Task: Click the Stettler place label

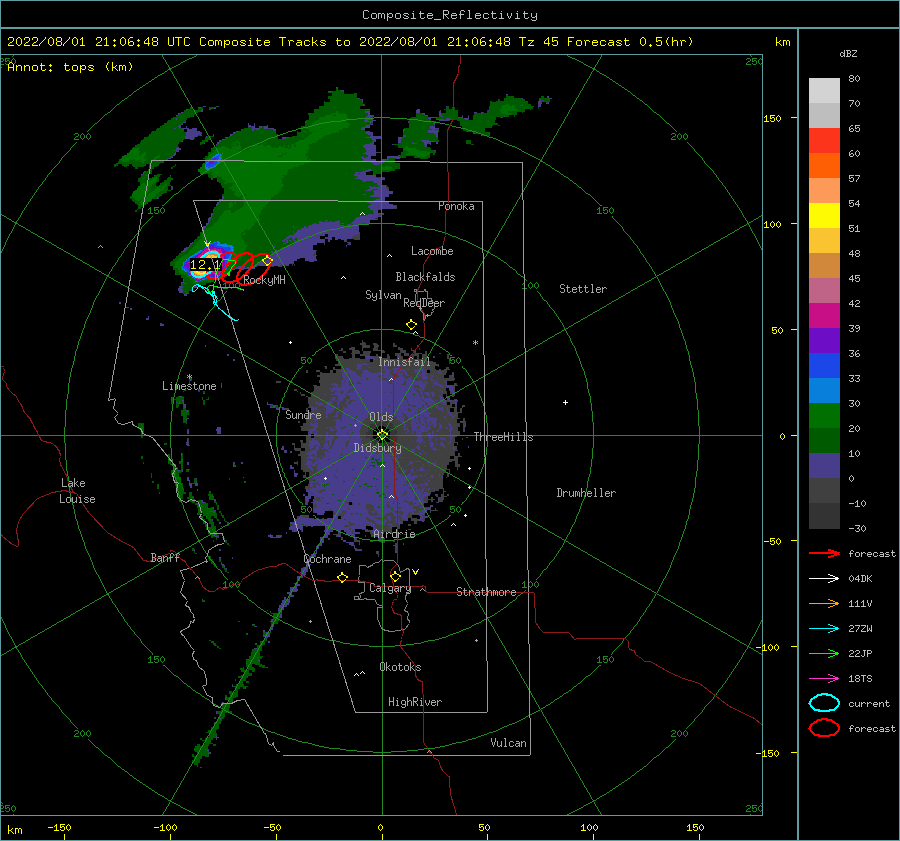Action: tap(583, 289)
